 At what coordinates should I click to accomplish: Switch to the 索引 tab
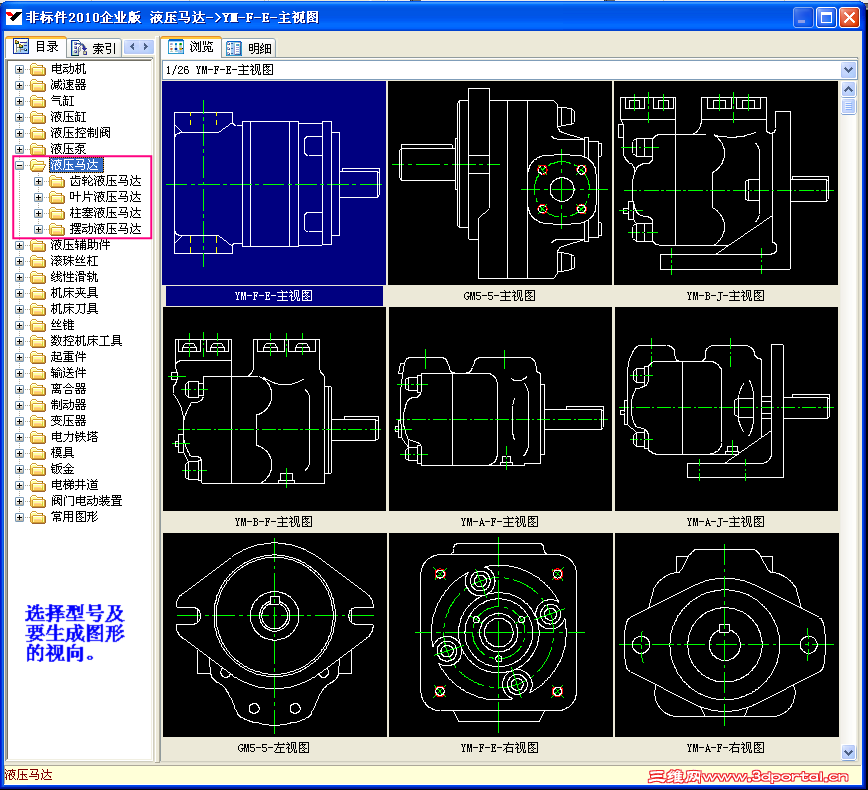[94, 48]
